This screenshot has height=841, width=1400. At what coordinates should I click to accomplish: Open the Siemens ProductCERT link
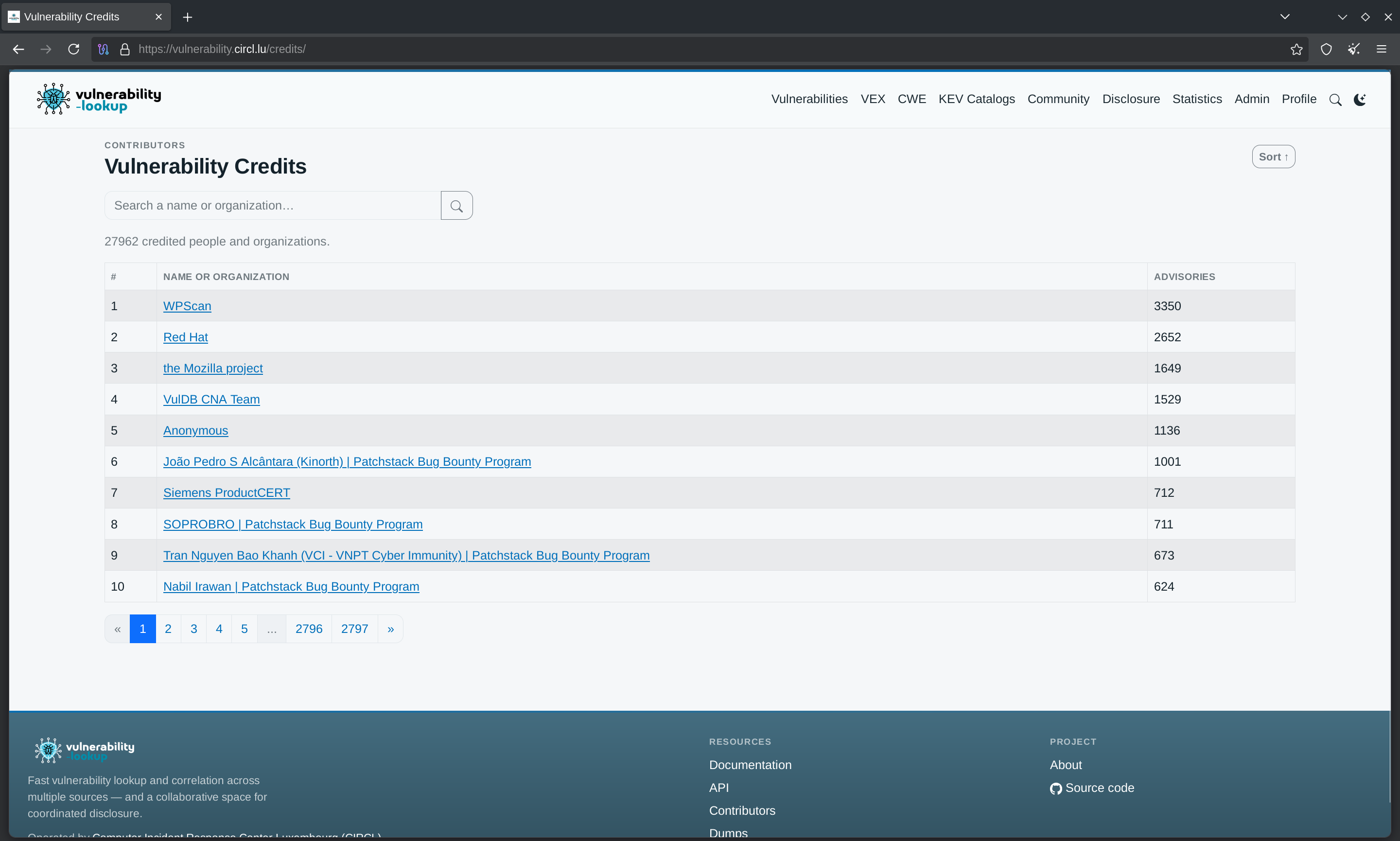(227, 493)
